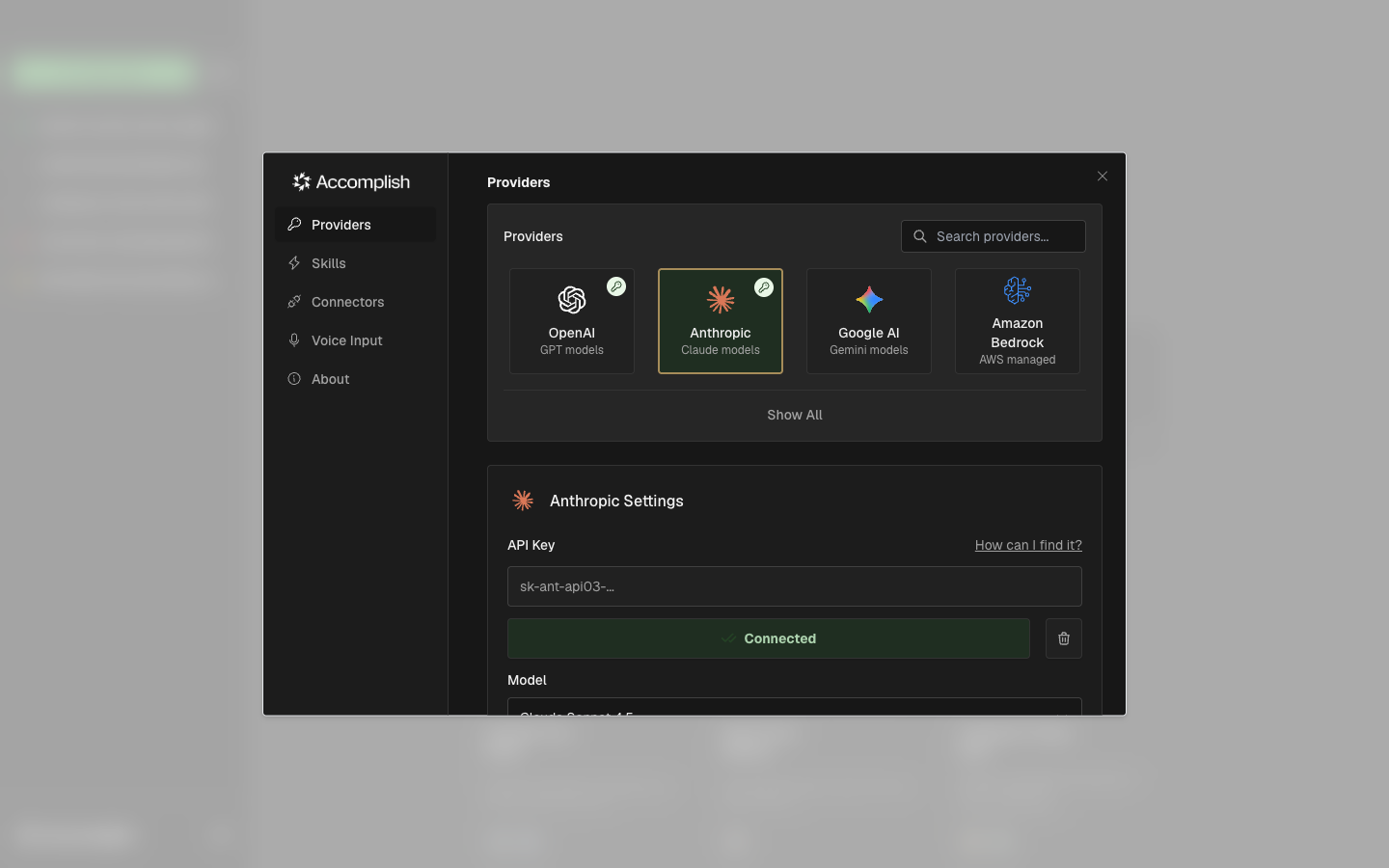Click the search magnifier in the providers search bar
The height and width of the screenshot is (868, 1389).
[920, 236]
